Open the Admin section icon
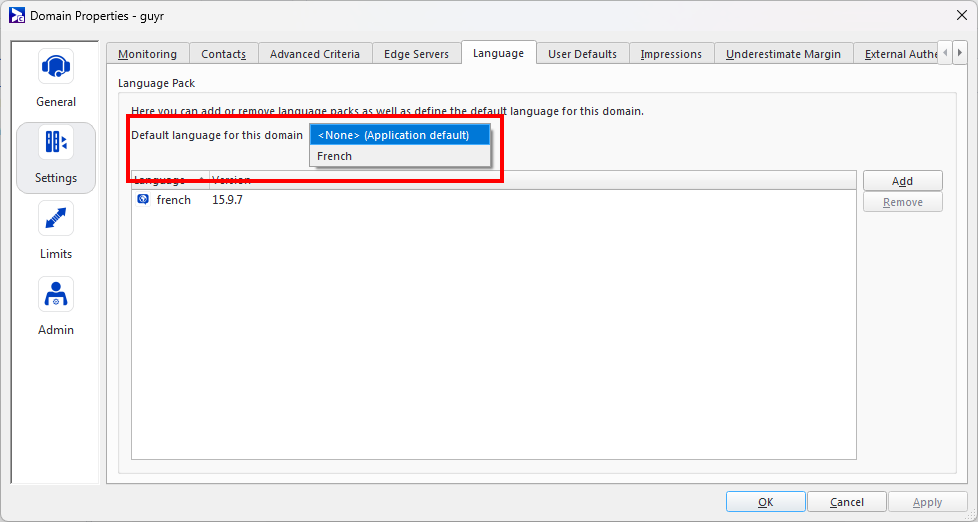Screen dimensions: 978x522 click(56, 295)
